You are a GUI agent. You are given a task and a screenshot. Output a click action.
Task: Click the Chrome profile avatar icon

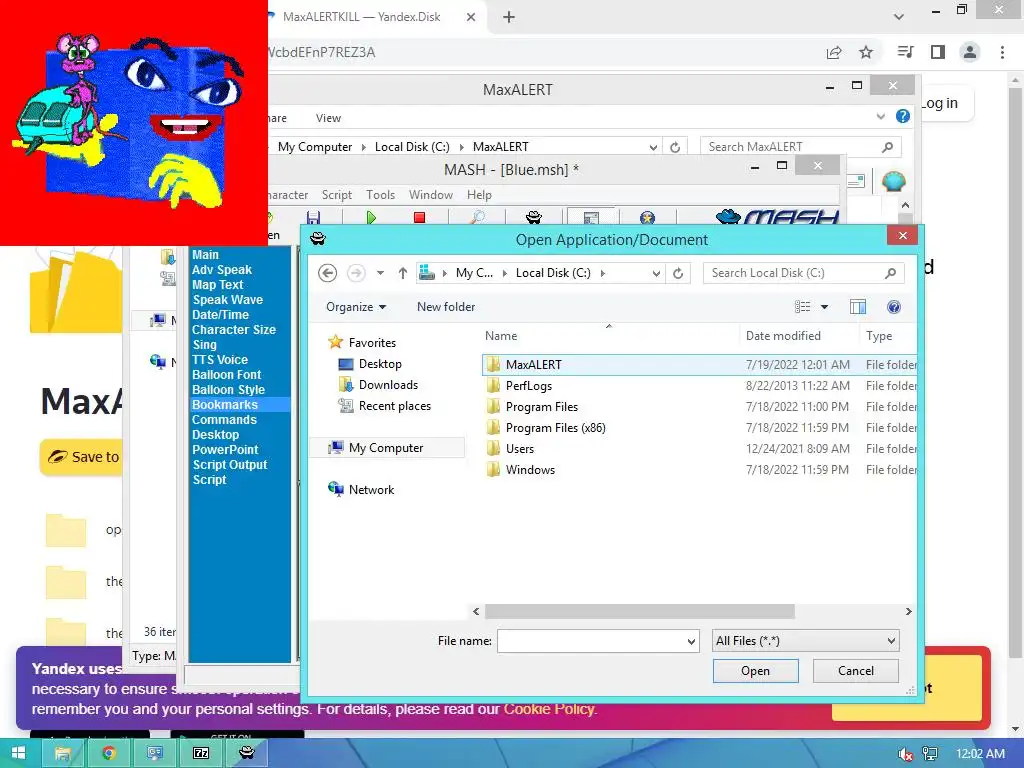point(970,52)
